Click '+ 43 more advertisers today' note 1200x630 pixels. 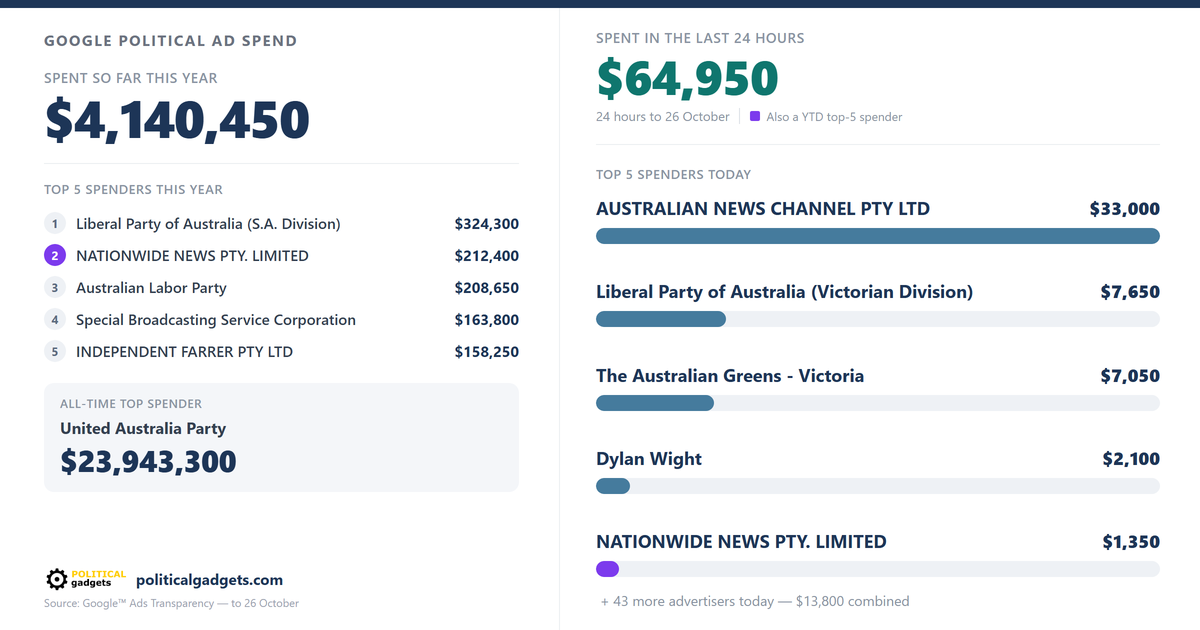tap(755, 602)
